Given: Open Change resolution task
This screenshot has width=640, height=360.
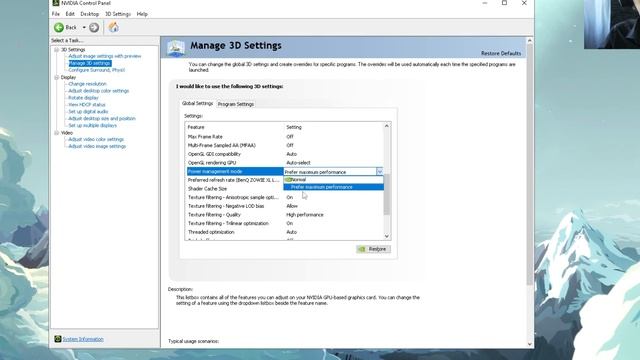Looking at the screenshot, I should pos(87,84).
